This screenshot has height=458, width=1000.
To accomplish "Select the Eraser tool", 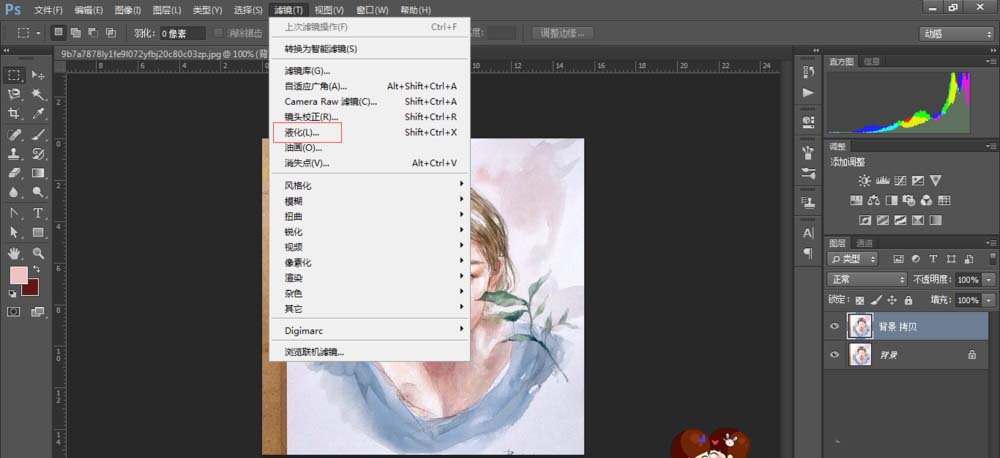I will tap(14, 173).
